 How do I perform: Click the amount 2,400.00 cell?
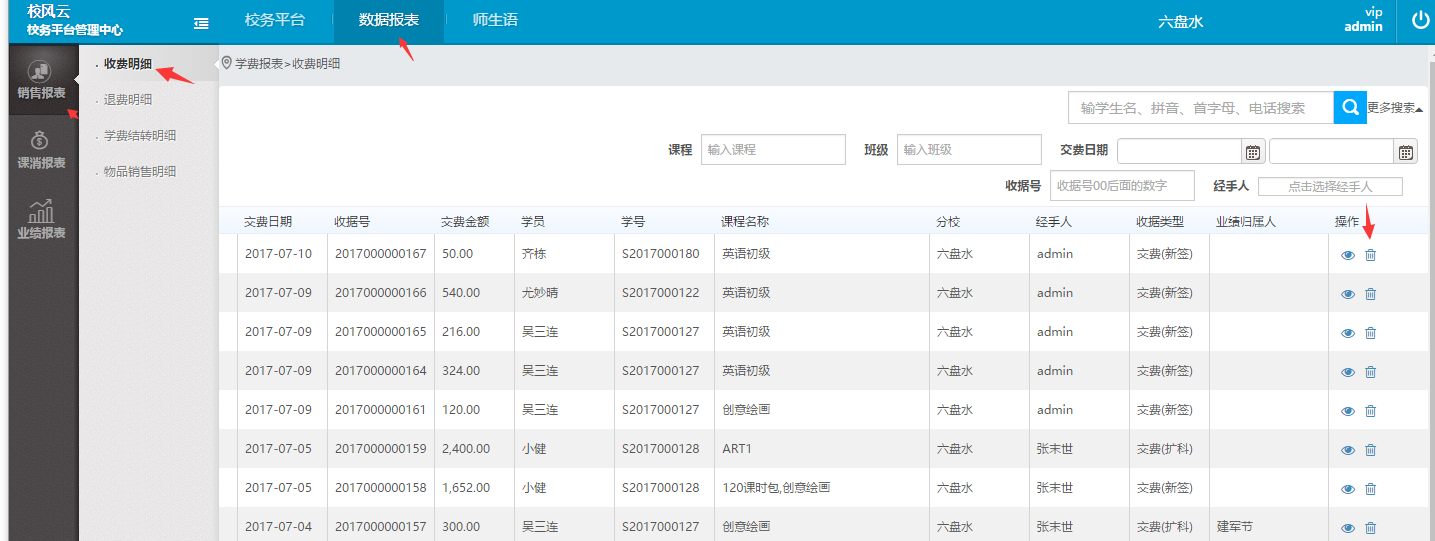pyautogui.click(x=466, y=449)
